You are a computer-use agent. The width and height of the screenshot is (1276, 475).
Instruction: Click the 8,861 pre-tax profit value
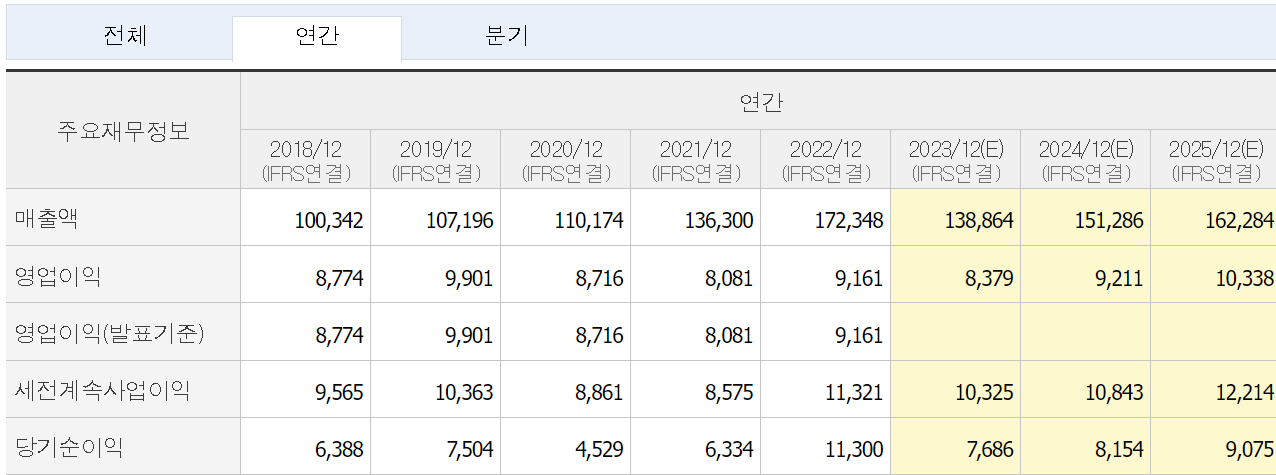pos(599,392)
